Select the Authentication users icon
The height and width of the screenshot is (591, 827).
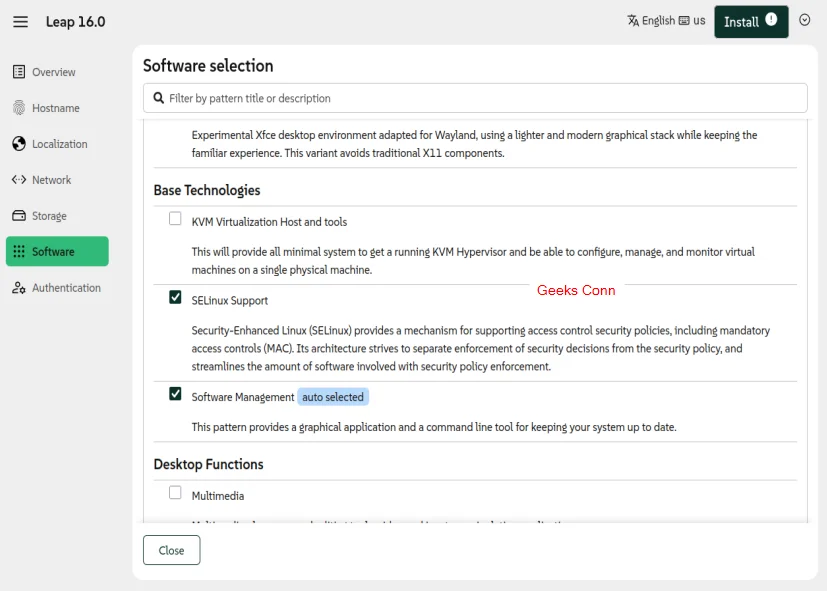(x=17, y=287)
